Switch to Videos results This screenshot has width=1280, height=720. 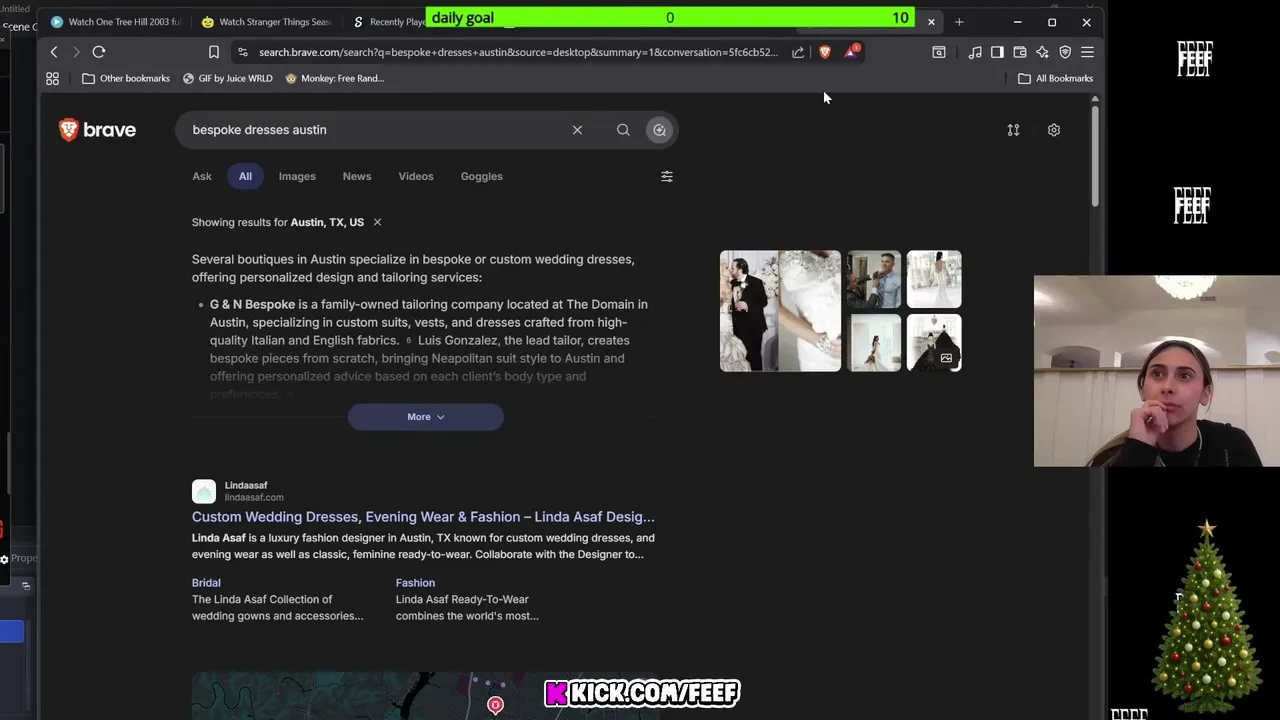coord(416,176)
